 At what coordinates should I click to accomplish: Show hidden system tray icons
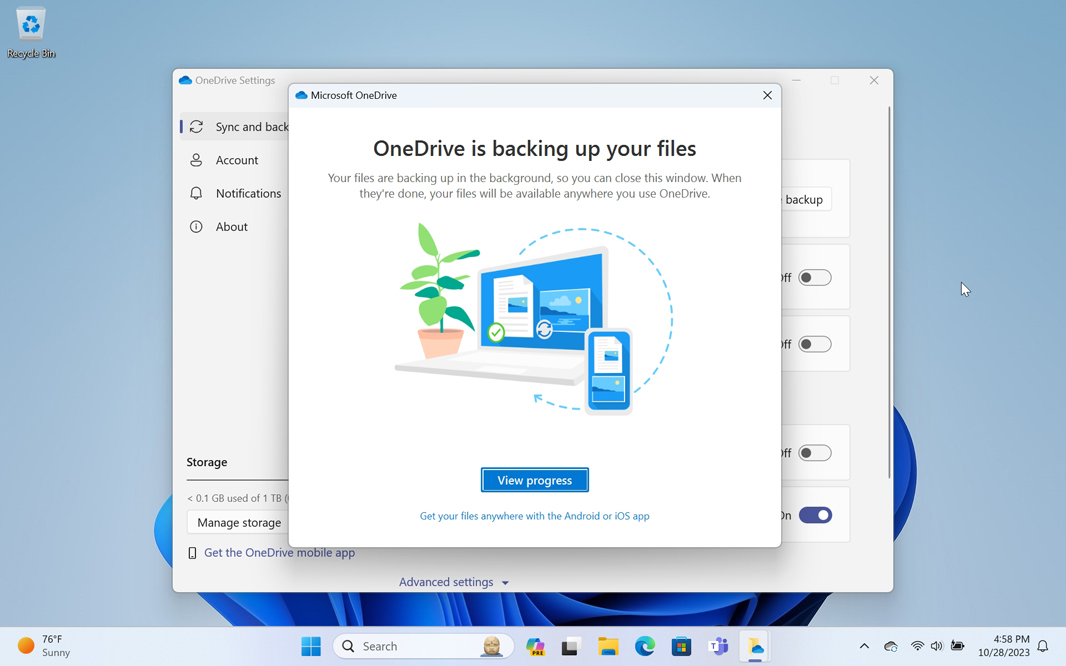click(864, 647)
